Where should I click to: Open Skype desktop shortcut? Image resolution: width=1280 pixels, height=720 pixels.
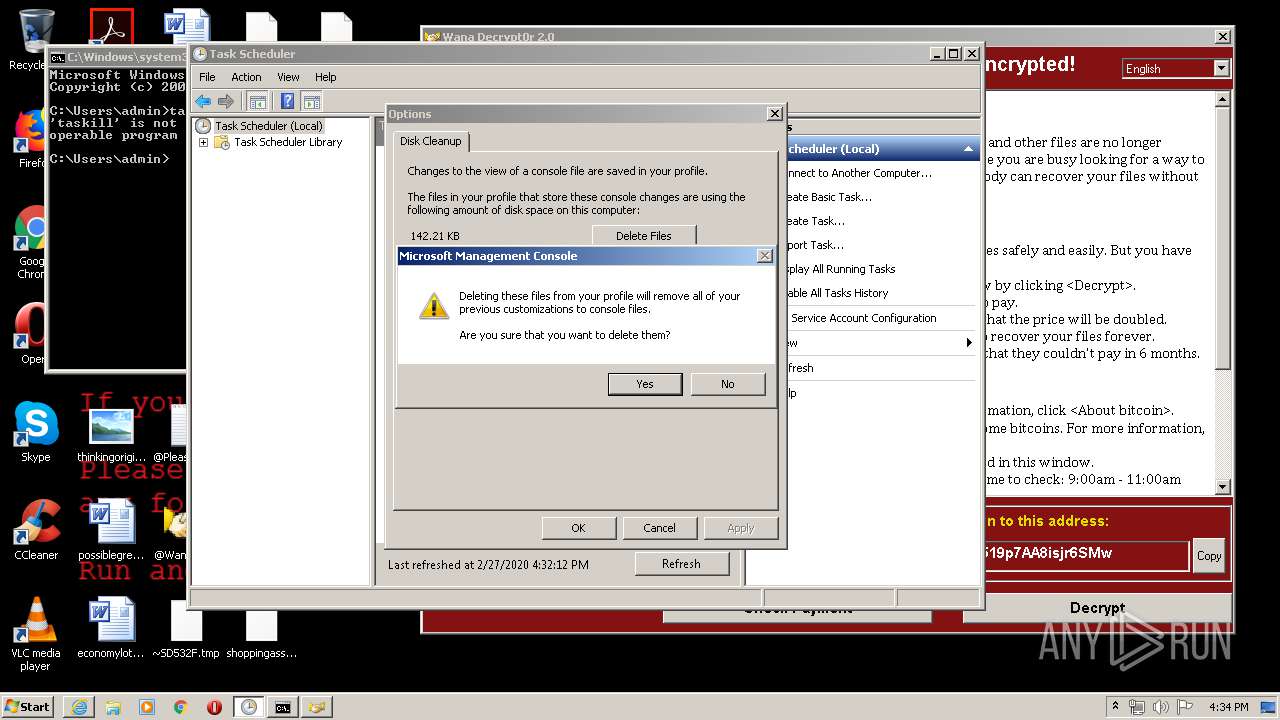36,433
